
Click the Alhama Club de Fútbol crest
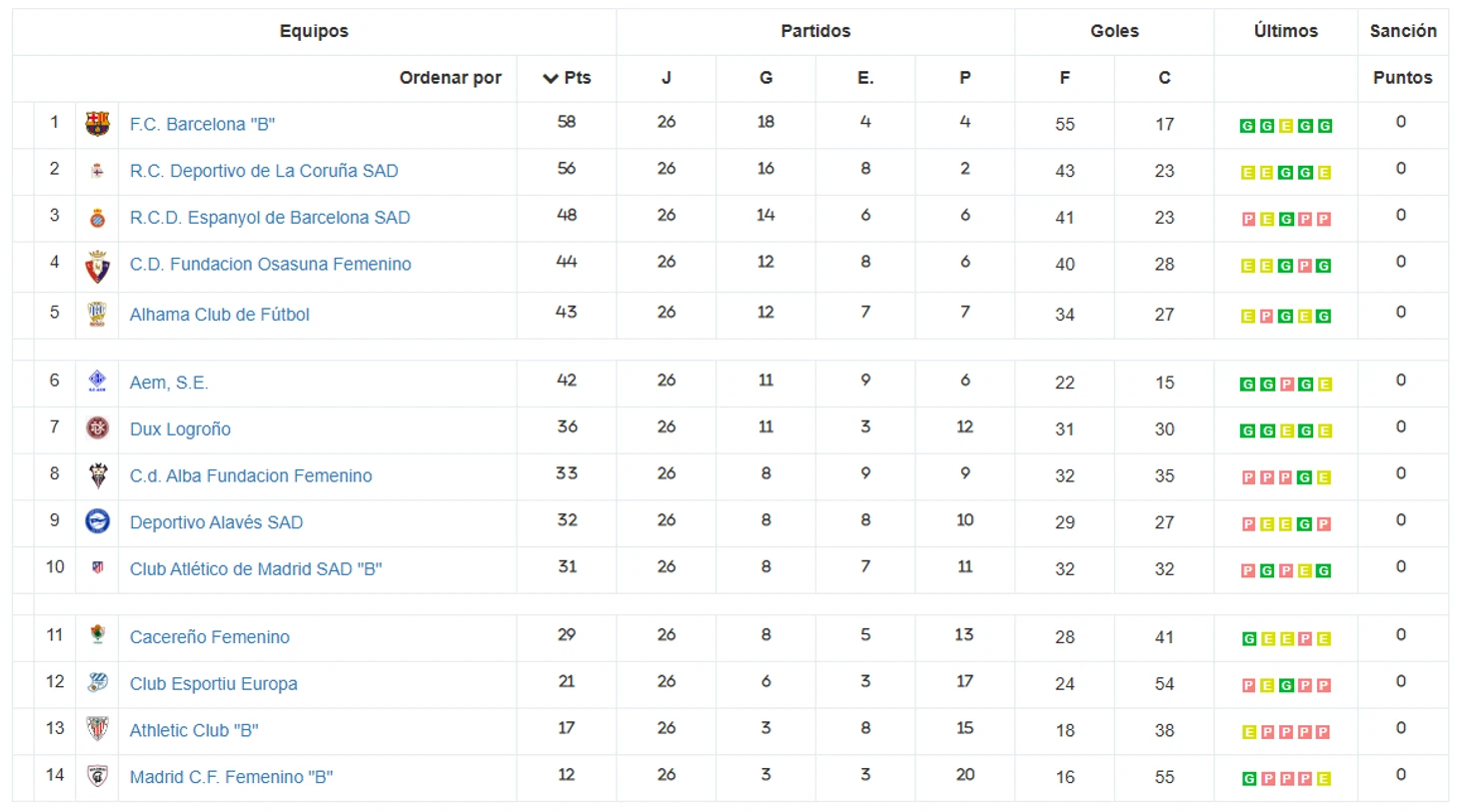point(97,315)
